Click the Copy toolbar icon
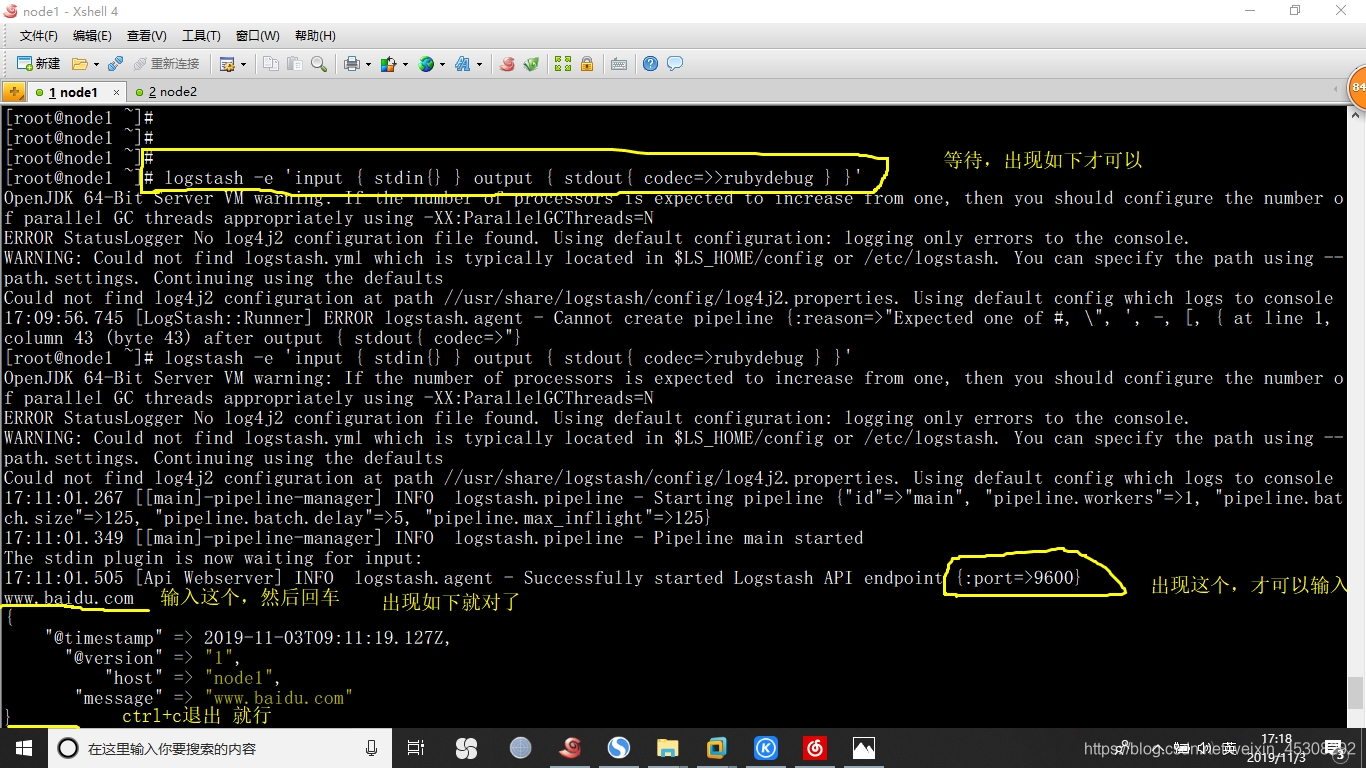Screen dimensions: 1366x768 (271, 64)
